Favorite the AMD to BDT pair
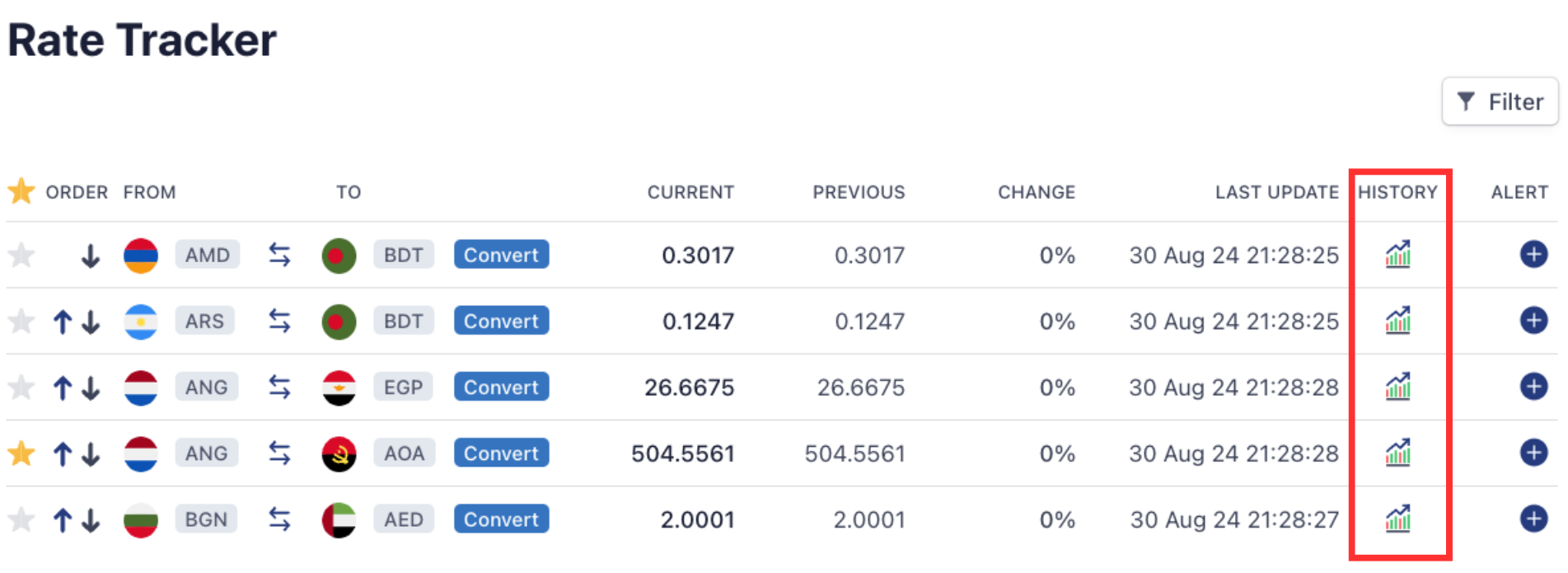The width and height of the screenshot is (1568, 573). point(21,256)
